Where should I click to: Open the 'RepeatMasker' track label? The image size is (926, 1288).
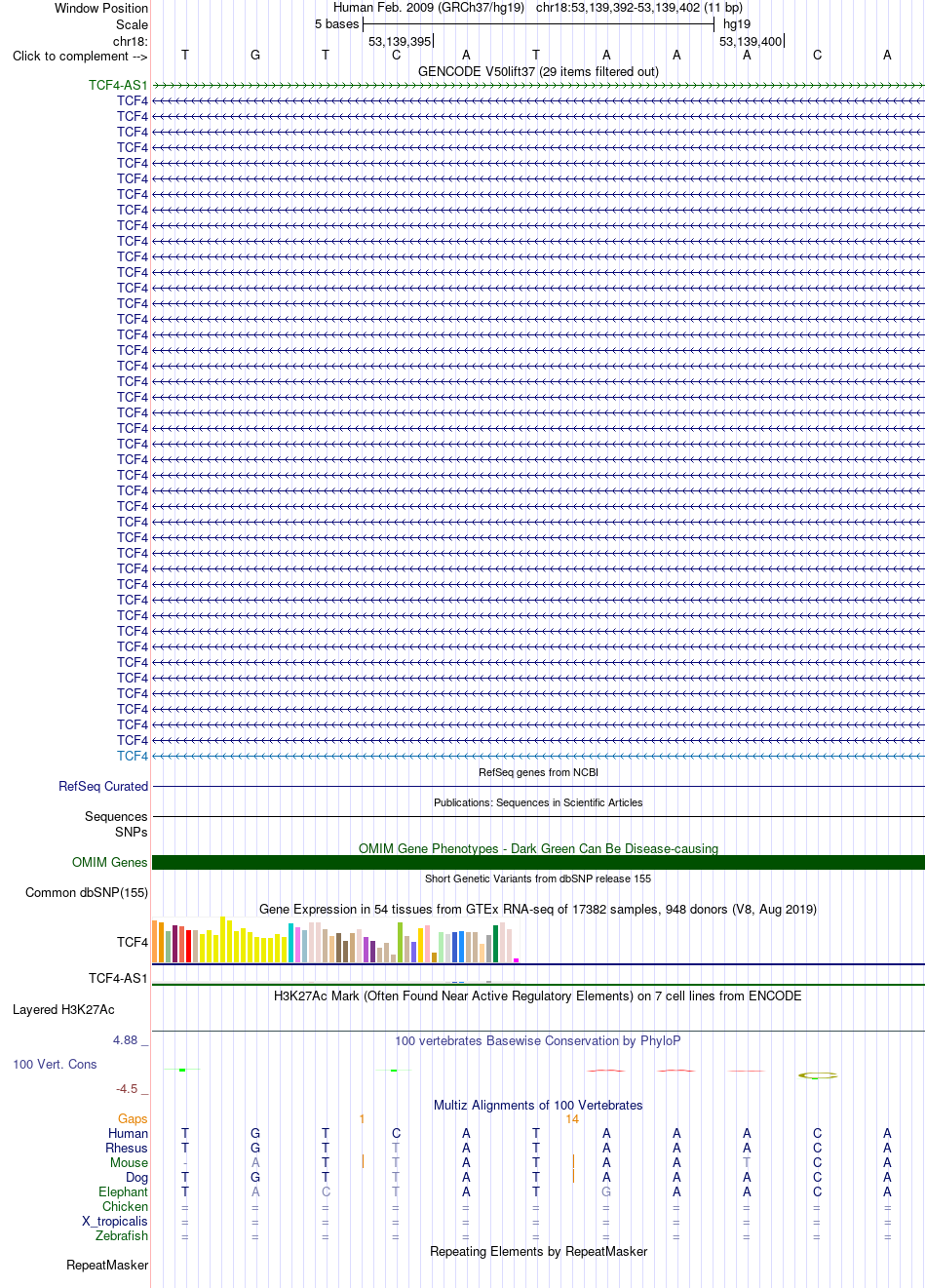(107, 1265)
